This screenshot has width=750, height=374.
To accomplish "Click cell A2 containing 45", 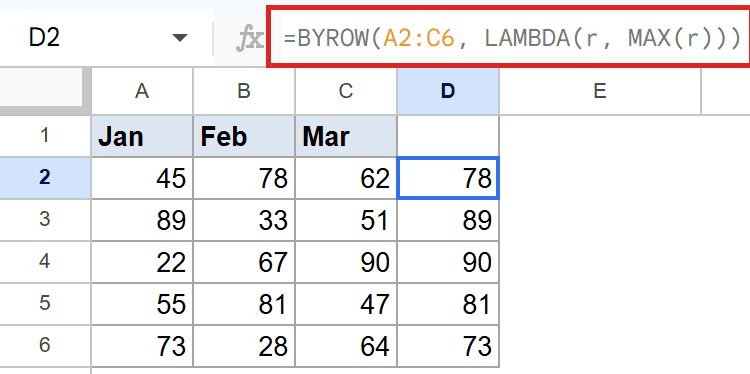I will [x=142, y=178].
